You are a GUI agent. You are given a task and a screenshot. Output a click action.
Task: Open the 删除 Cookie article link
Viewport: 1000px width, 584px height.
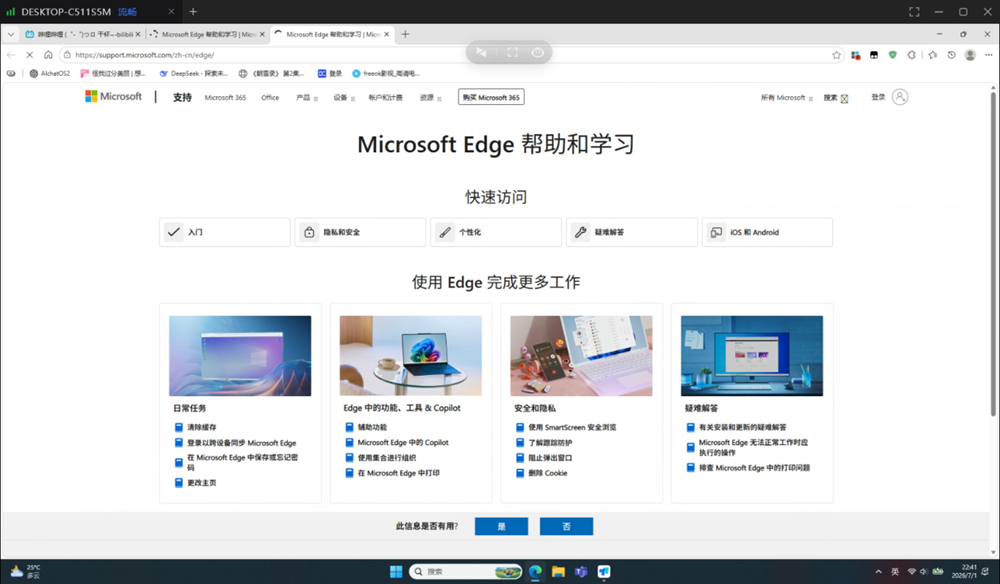[x=547, y=473]
